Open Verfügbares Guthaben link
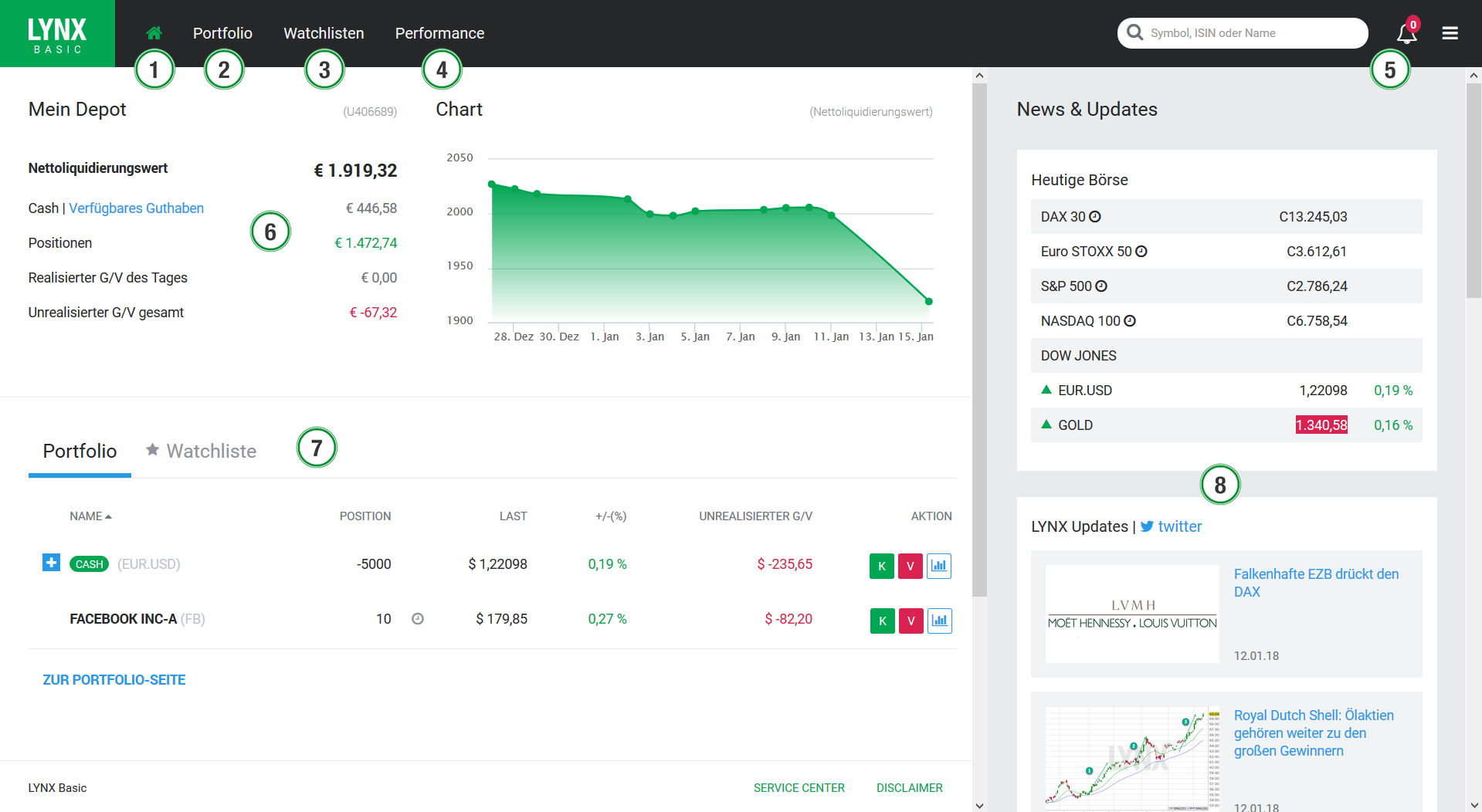Viewport: 1482px width, 812px height. [x=137, y=208]
